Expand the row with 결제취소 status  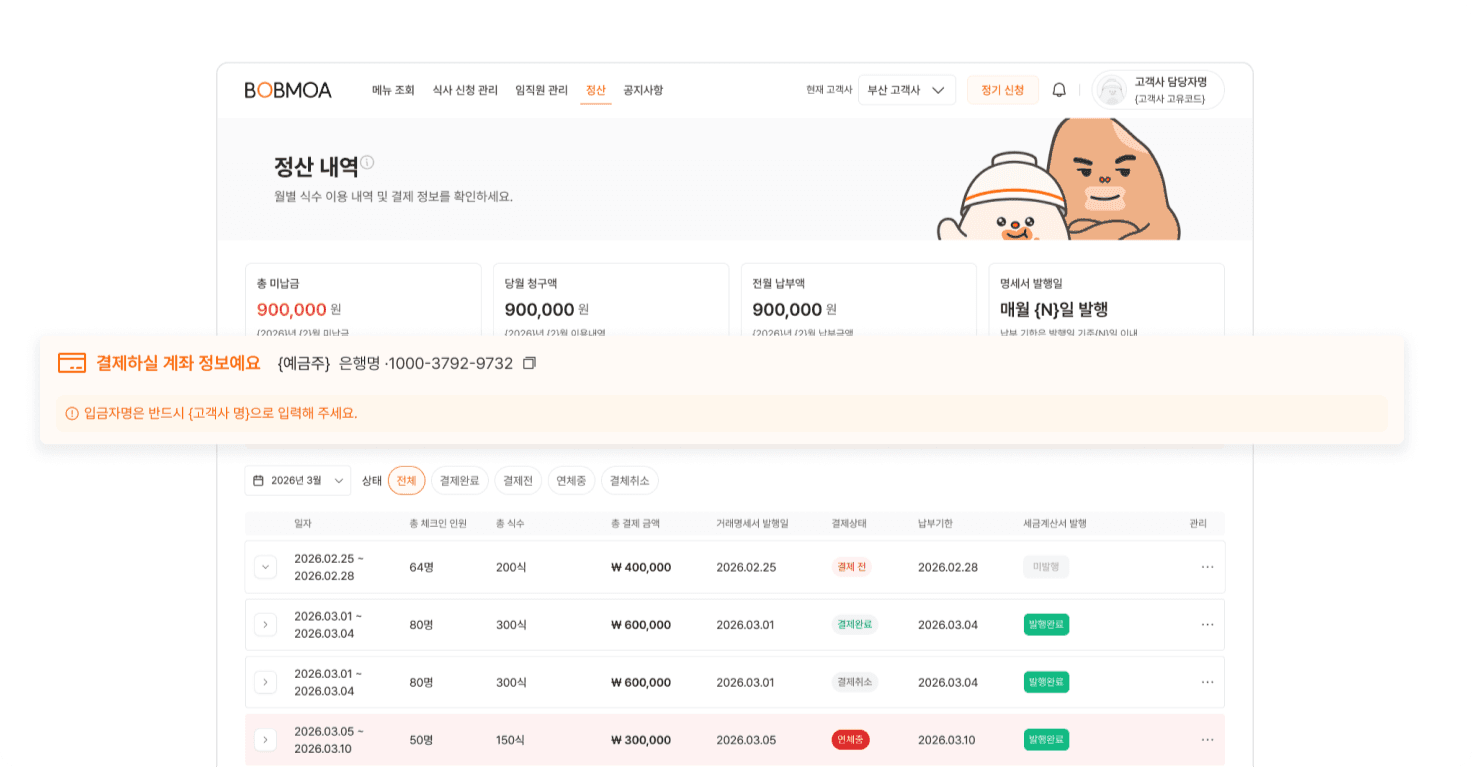[265, 682]
